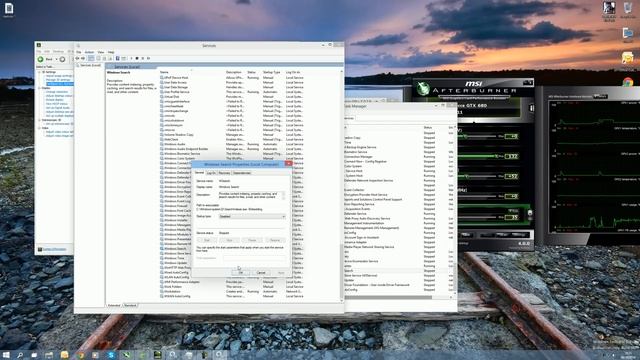The width and height of the screenshot is (640, 360).
Task: Click the Restart Service toolbar icon
Action: click(x=148, y=58)
